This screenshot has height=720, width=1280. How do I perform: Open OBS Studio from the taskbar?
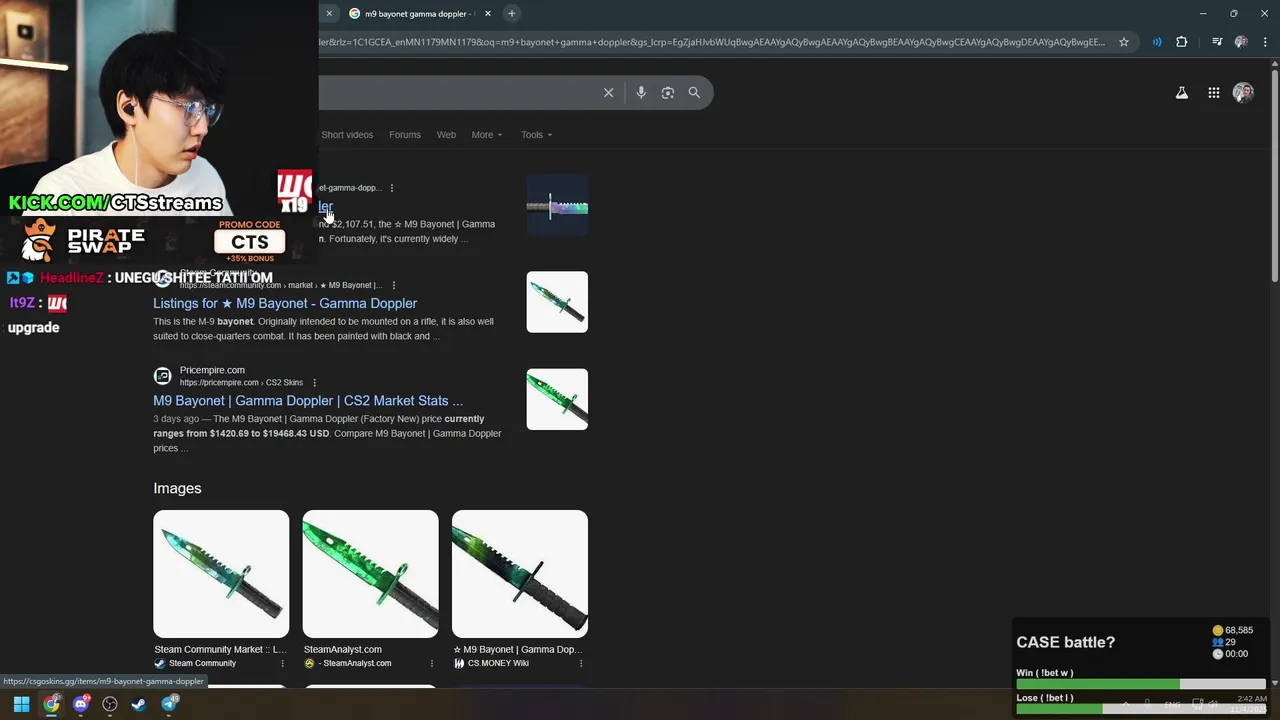[x=110, y=704]
